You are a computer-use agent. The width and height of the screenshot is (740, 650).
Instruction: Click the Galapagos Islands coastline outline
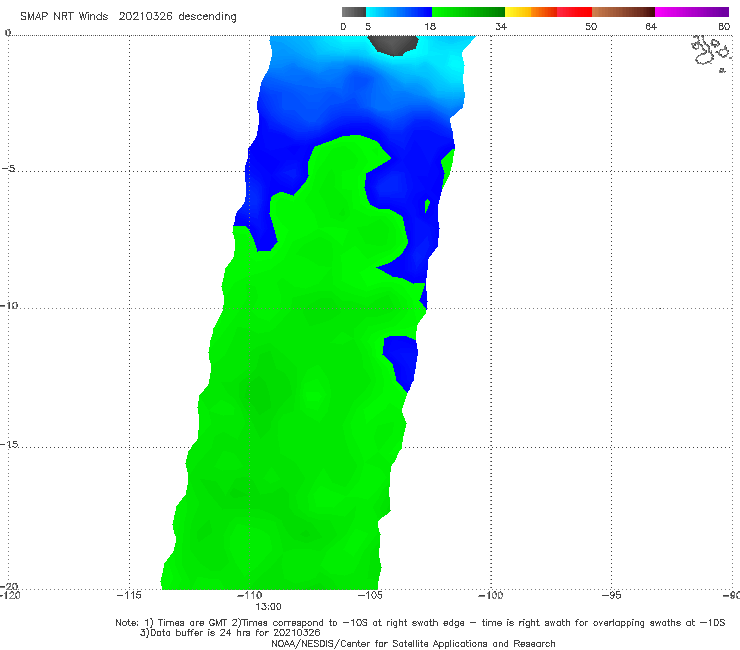pos(711,53)
